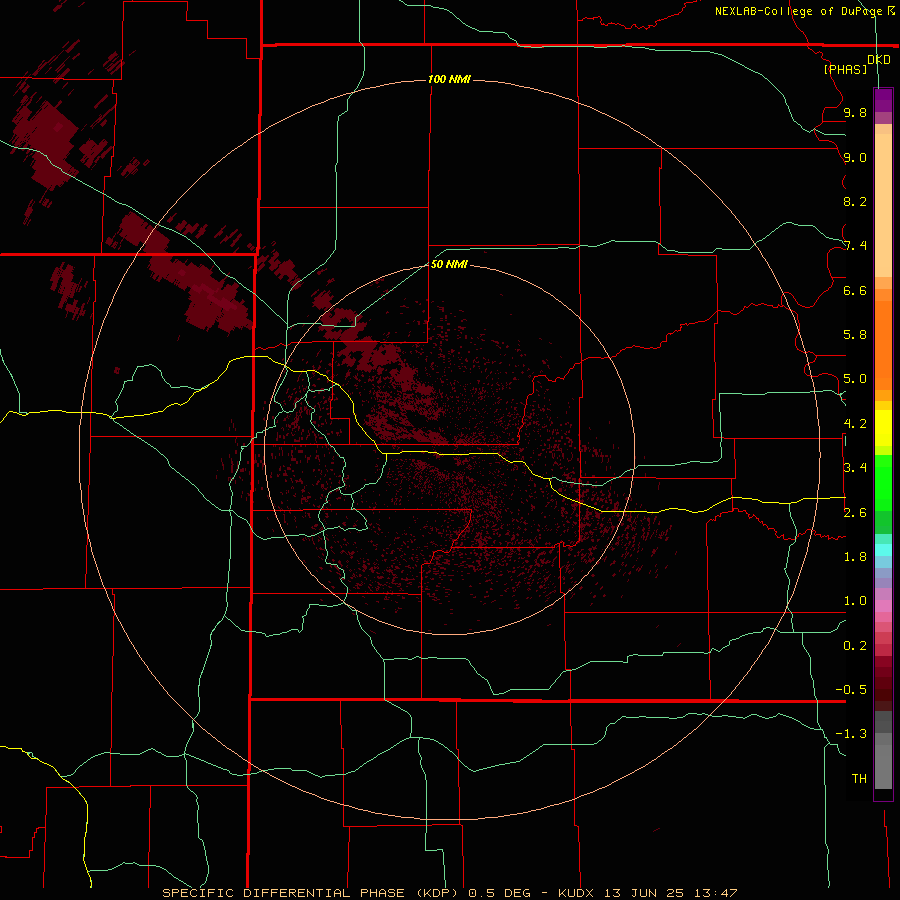Click the 4.2 value on the color scale
This screenshot has width=900, height=900.
[855, 424]
